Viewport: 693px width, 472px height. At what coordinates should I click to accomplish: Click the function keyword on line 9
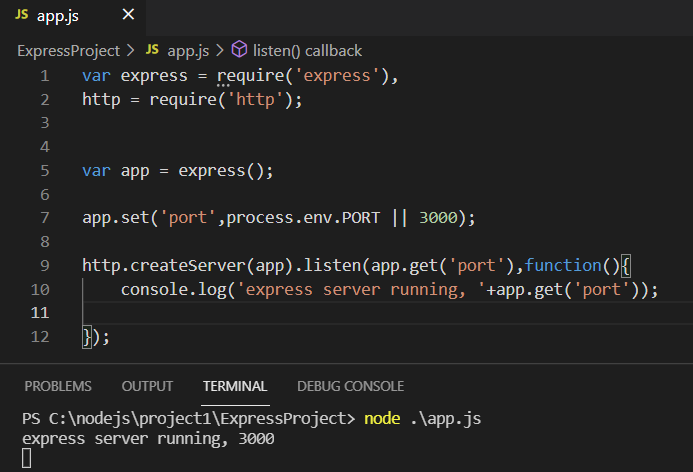(x=563, y=266)
